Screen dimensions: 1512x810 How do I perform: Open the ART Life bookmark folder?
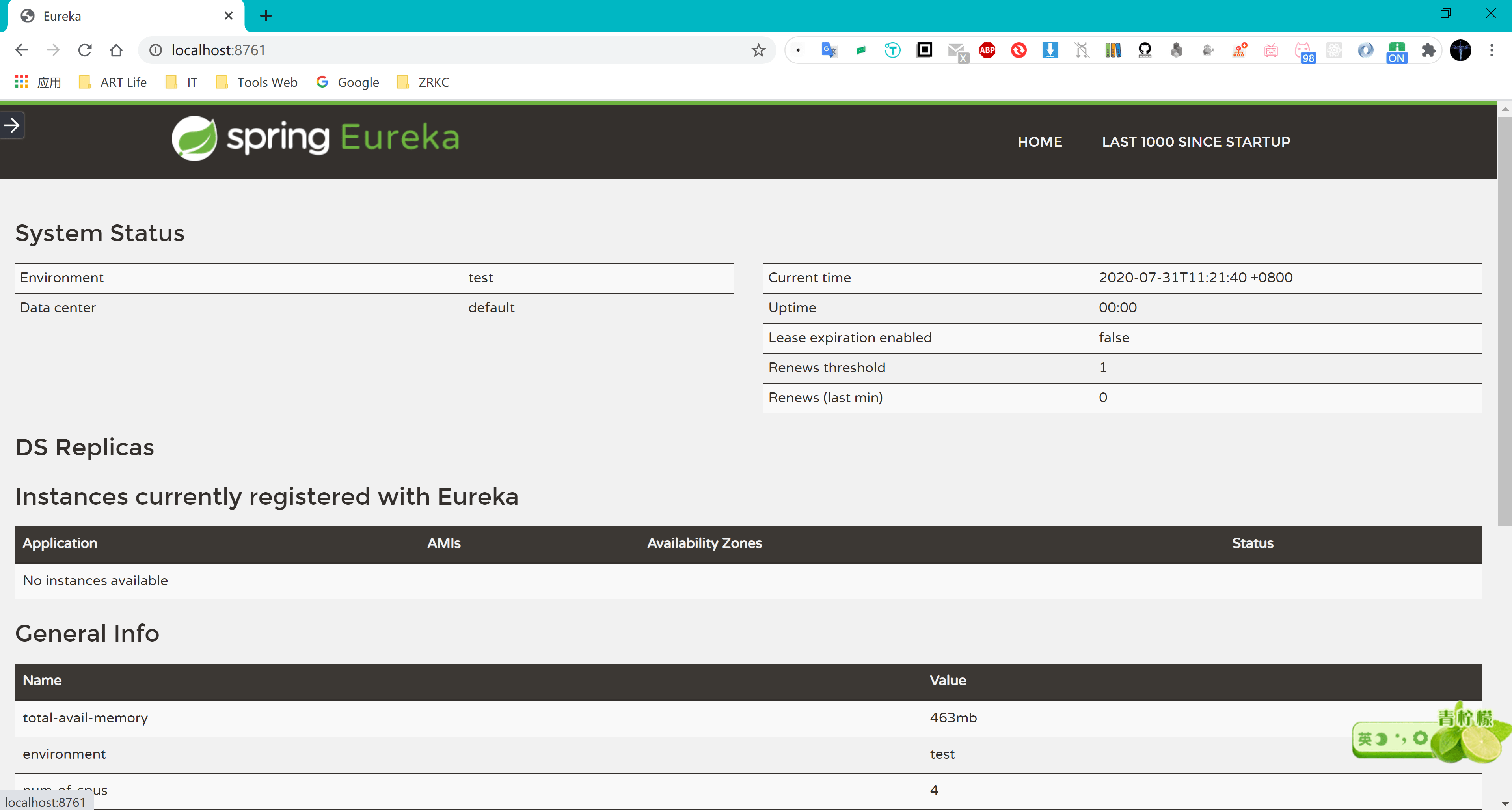(113, 82)
